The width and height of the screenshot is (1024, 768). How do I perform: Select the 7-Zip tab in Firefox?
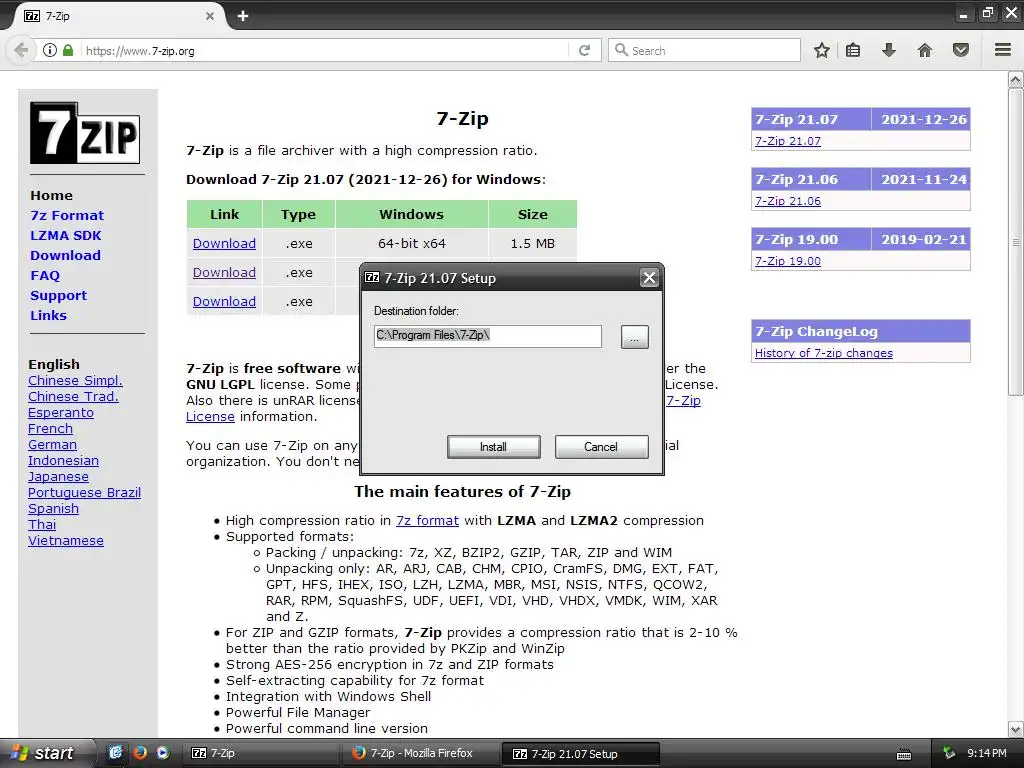click(118, 16)
